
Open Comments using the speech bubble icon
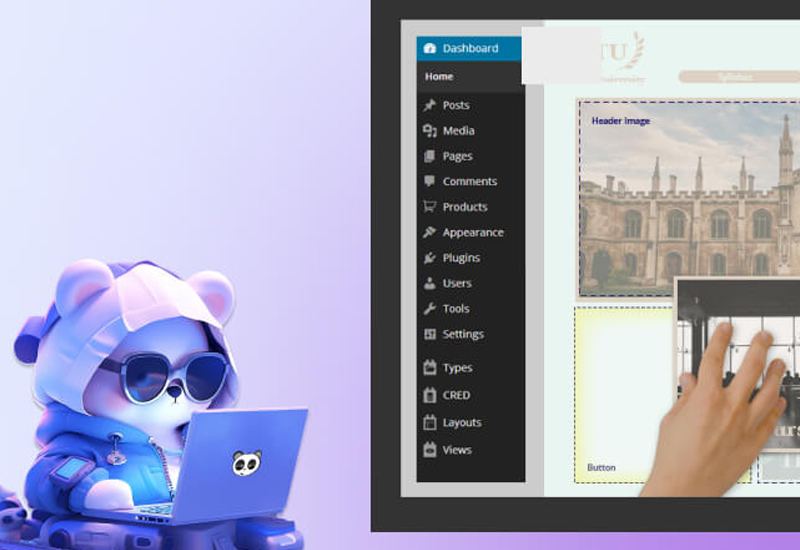pos(430,182)
